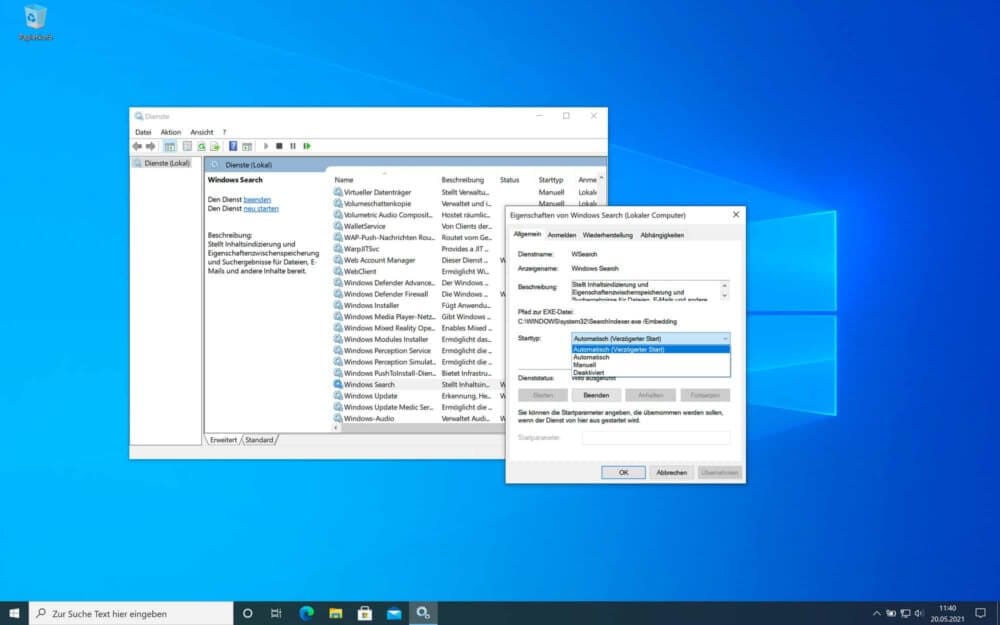Select the 'Windows Defender Firewall' service row
This screenshot has height=625, width=1000.
(386, 294)
